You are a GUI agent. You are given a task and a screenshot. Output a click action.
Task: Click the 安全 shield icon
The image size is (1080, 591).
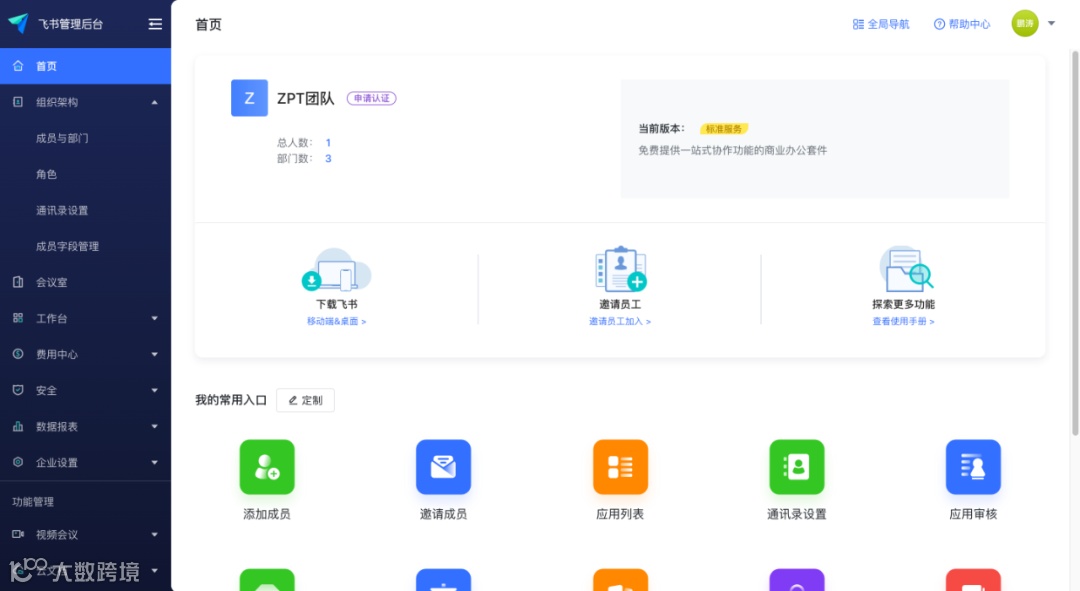click(18, 390)
